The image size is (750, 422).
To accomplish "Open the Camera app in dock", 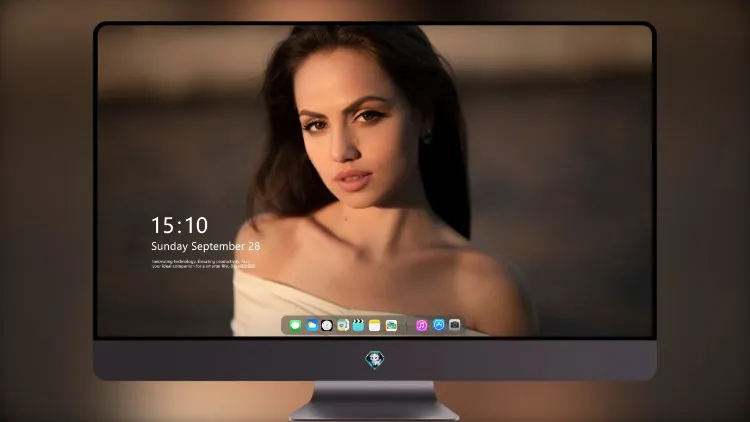I will tap(454, 325).
